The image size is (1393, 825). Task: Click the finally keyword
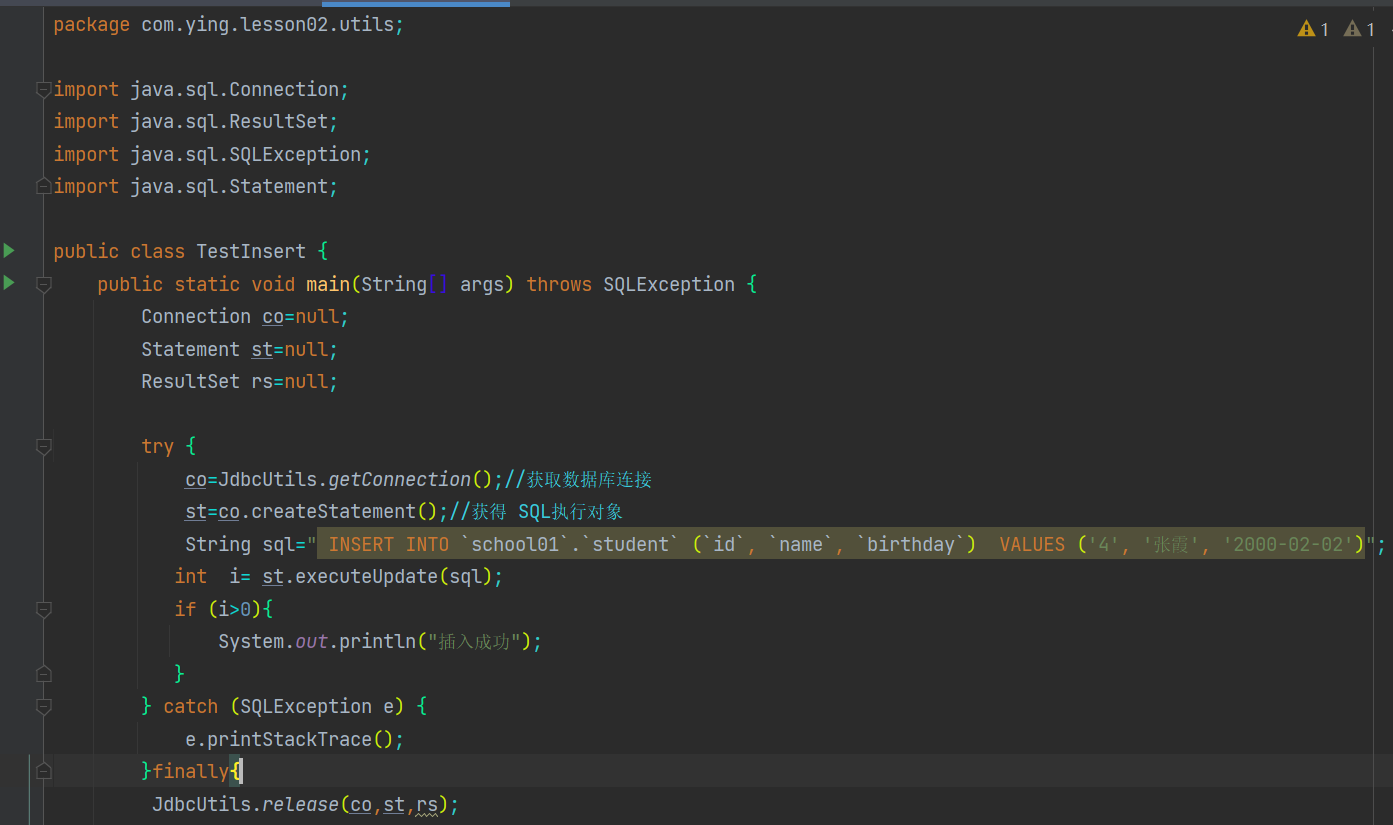190,771
